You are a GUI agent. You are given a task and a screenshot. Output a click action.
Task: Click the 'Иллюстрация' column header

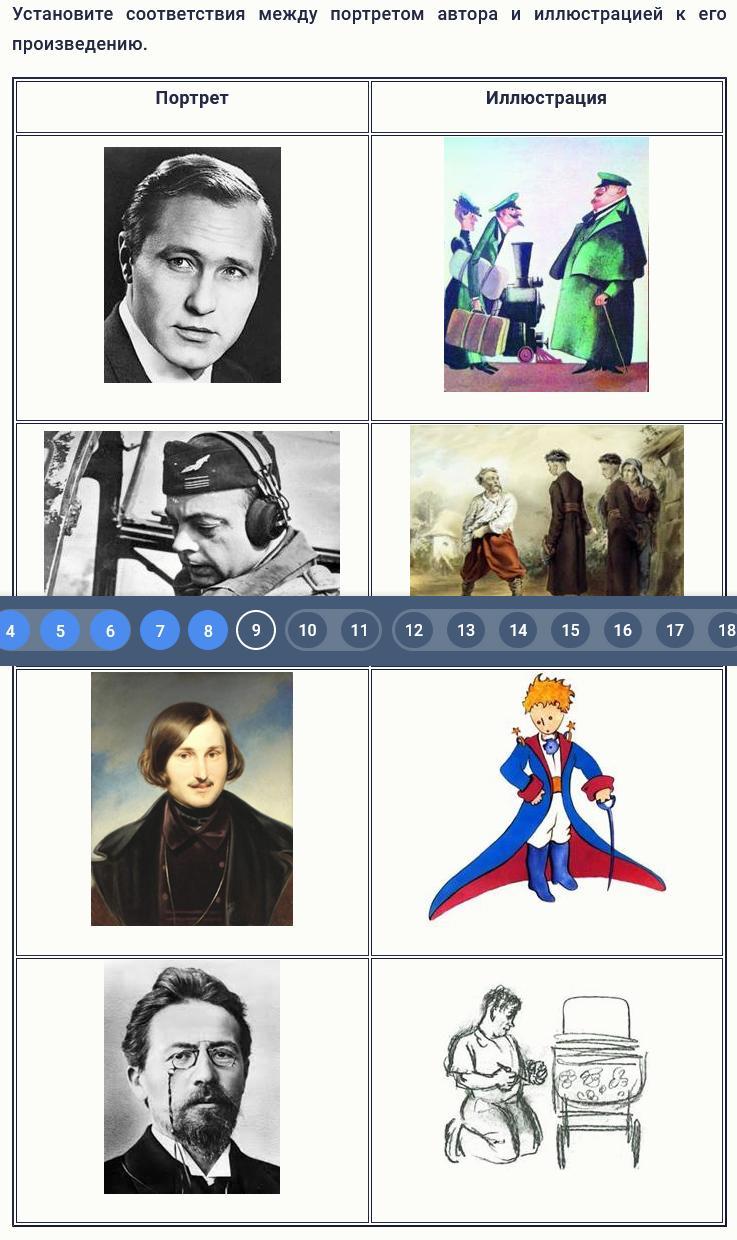point(546,98)
